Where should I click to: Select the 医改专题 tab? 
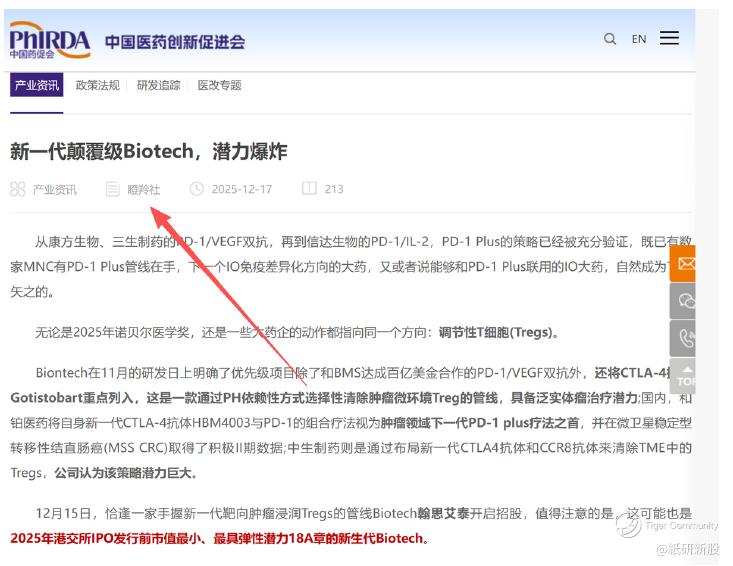219,85
